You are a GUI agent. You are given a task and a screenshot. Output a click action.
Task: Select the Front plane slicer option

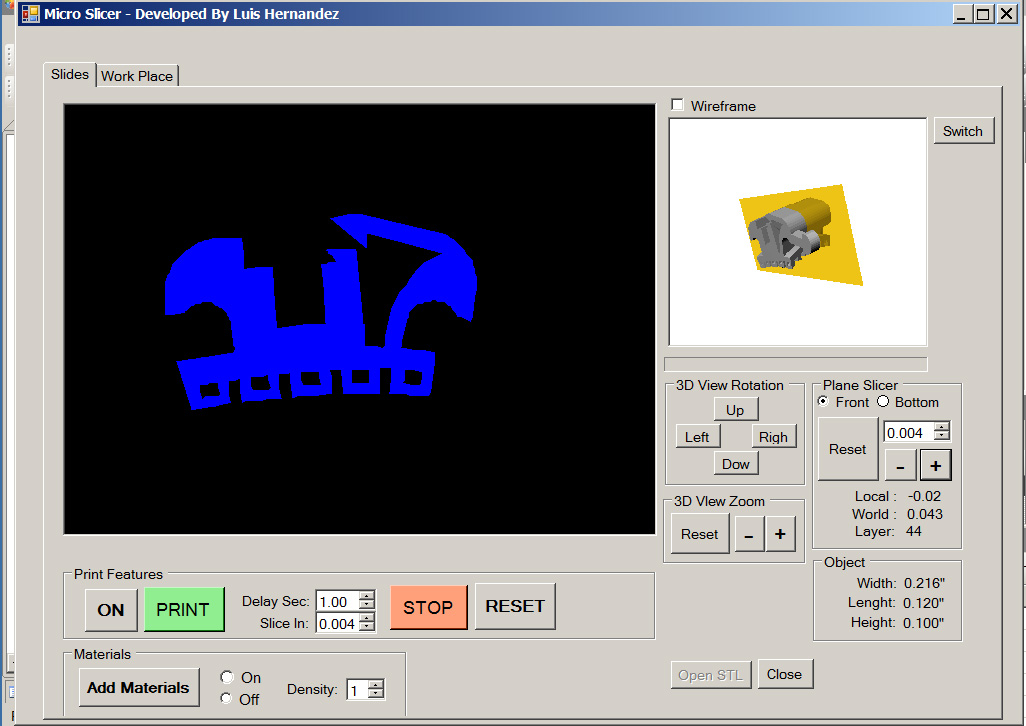pos(824,402)
